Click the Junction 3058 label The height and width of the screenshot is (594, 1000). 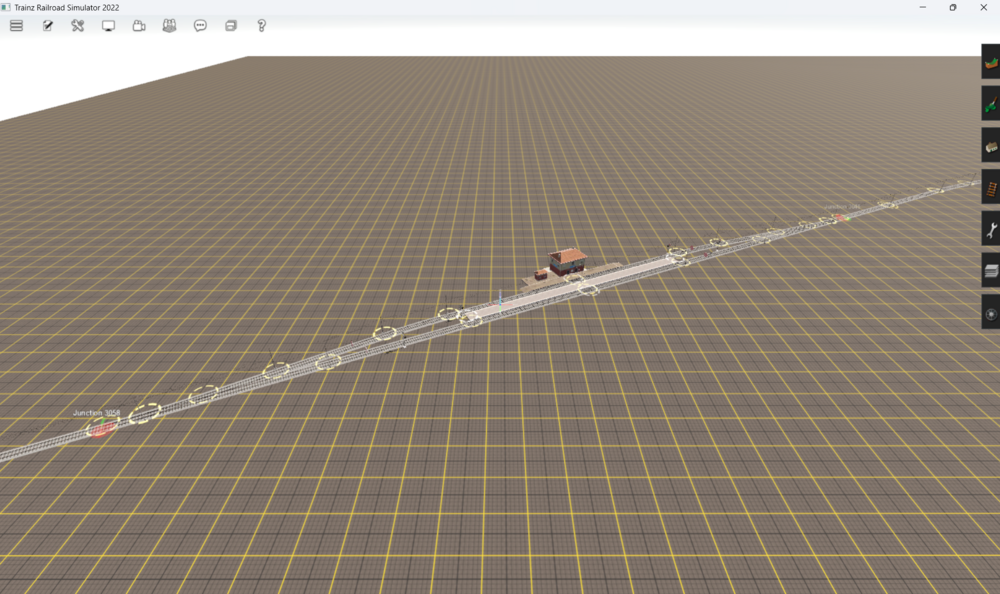coord(96,413)
